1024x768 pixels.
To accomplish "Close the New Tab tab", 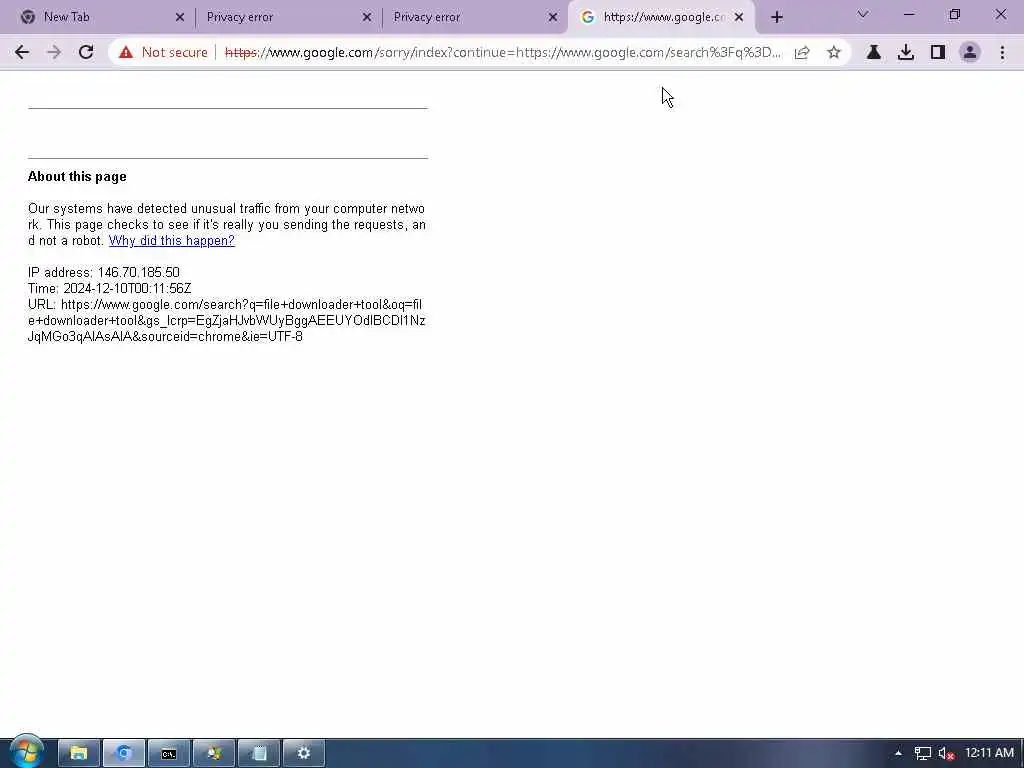I will tap(180, 17).
